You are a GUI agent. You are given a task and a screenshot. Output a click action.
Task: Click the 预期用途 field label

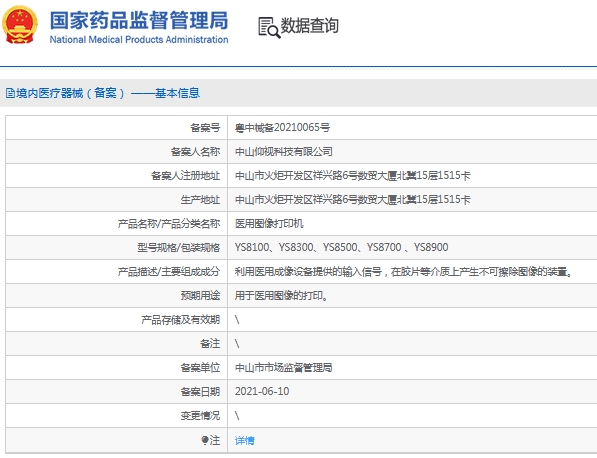coord(200,295)
